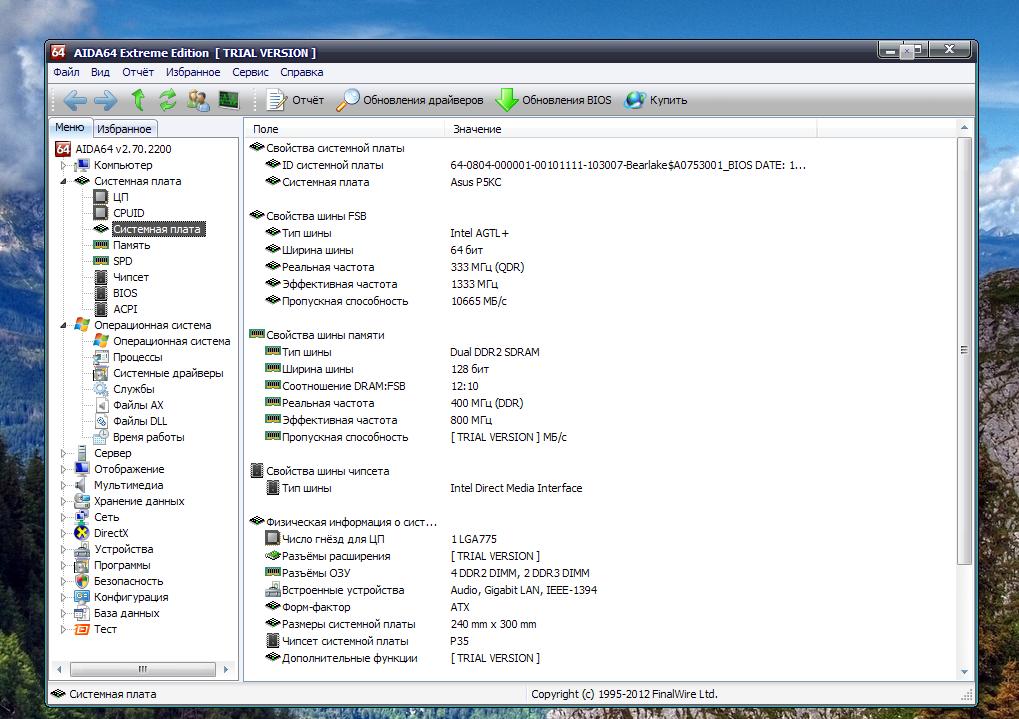The height and width of the screenshot is (719, 1019).
Task: Collapse the Операционная система parent node
Action: click(x=64, y=325)
